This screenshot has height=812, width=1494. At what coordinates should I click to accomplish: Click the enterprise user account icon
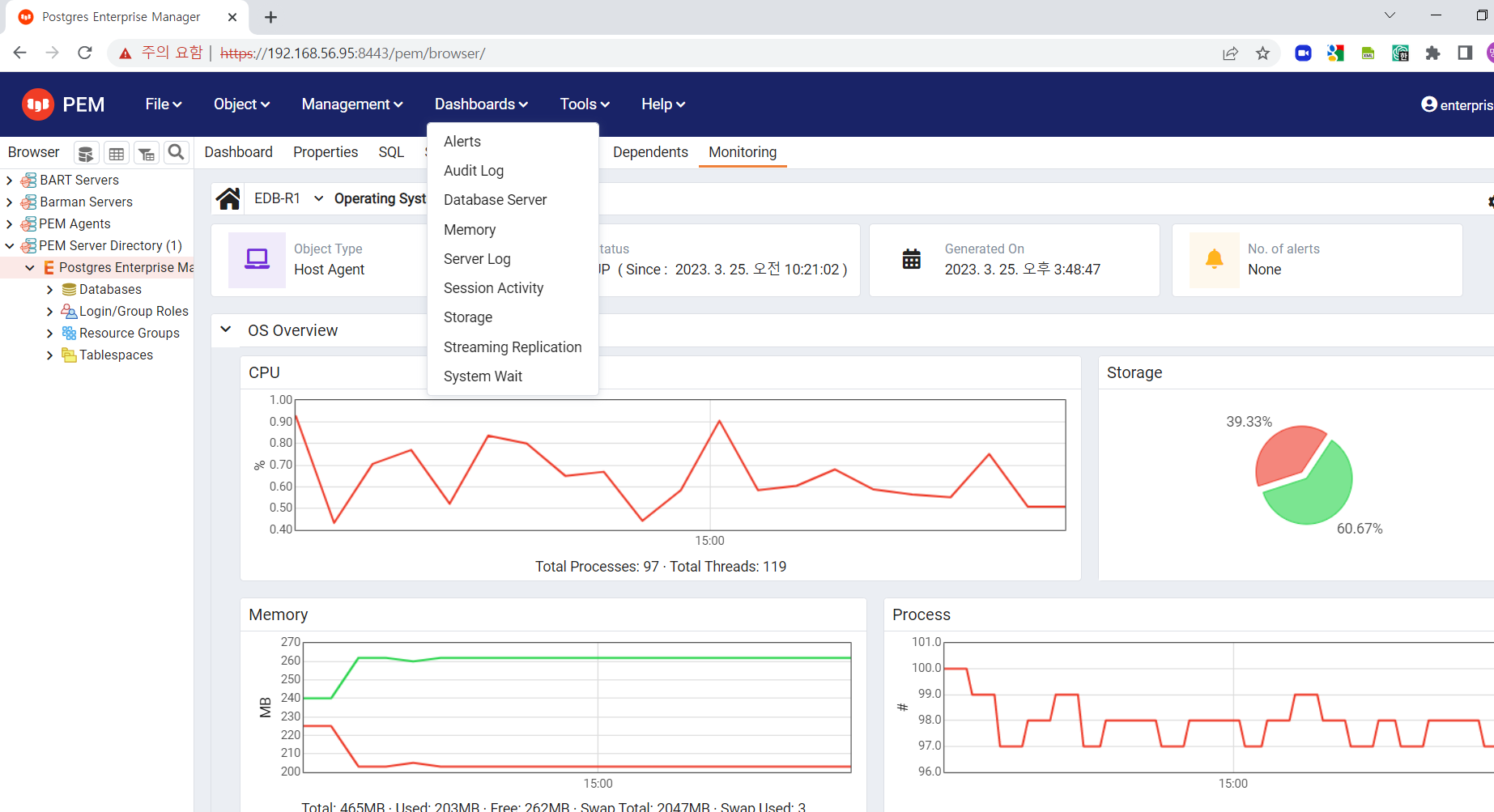1429,104
